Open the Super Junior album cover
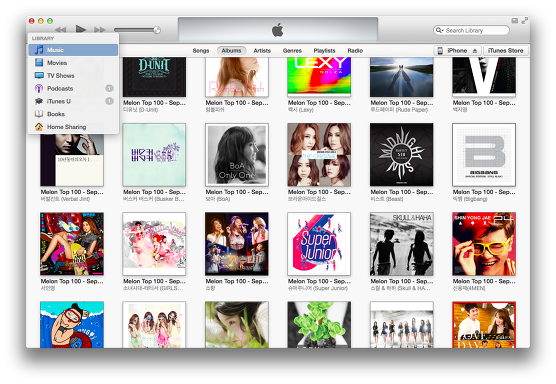This screenshot has height=384, width=556. click(319, 244)
